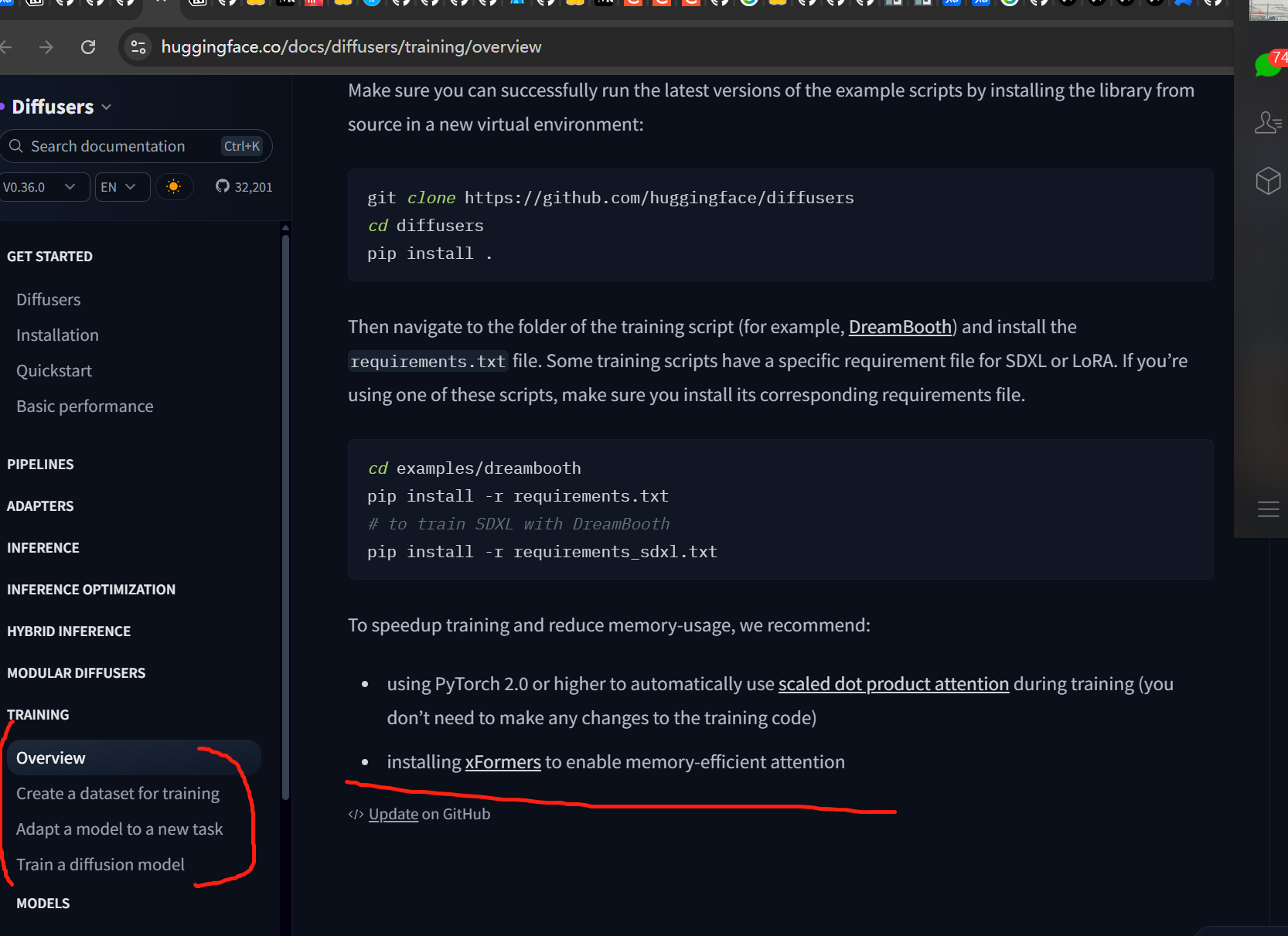
Task: Open the Installation page
Action: [57, 335]
